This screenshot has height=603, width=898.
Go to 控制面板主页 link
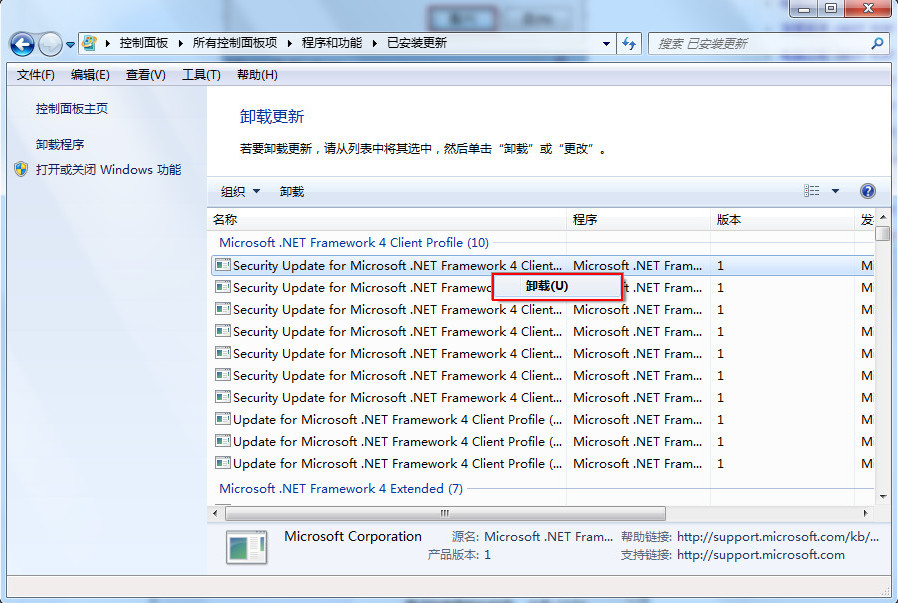(x=72, y=109)
